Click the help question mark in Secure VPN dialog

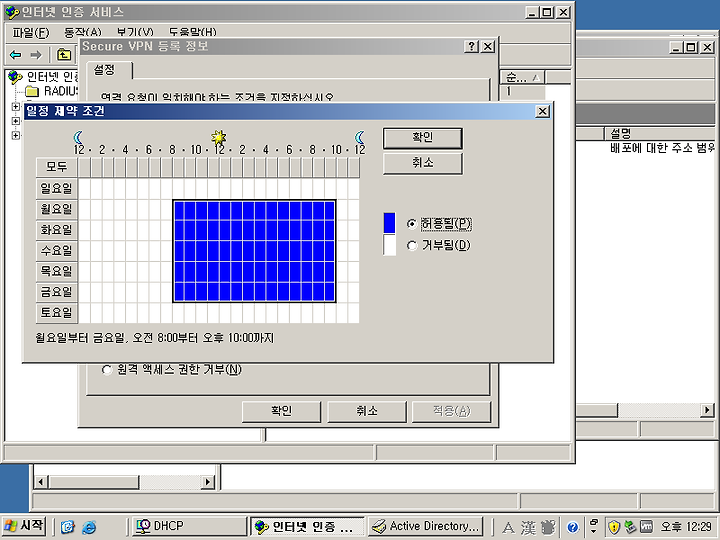[x=472, y=46]
